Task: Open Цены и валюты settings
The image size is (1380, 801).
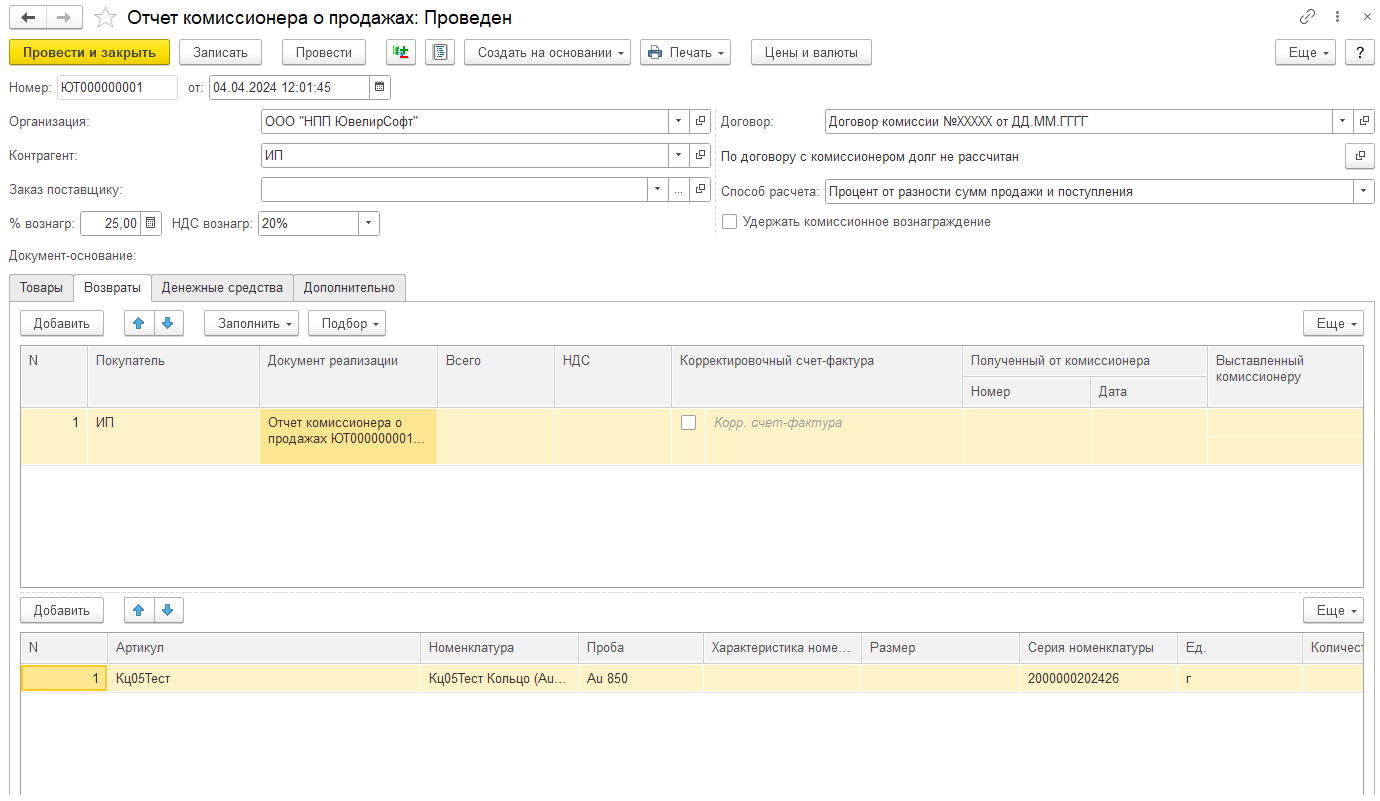Action: [x=811, y=52]
